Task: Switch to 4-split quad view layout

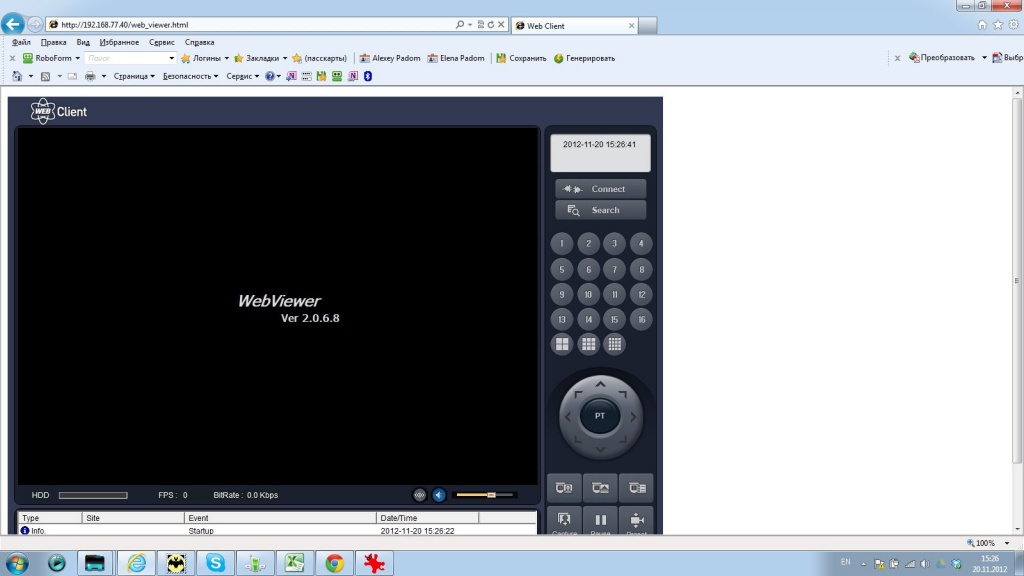Action: pos(562,344)
